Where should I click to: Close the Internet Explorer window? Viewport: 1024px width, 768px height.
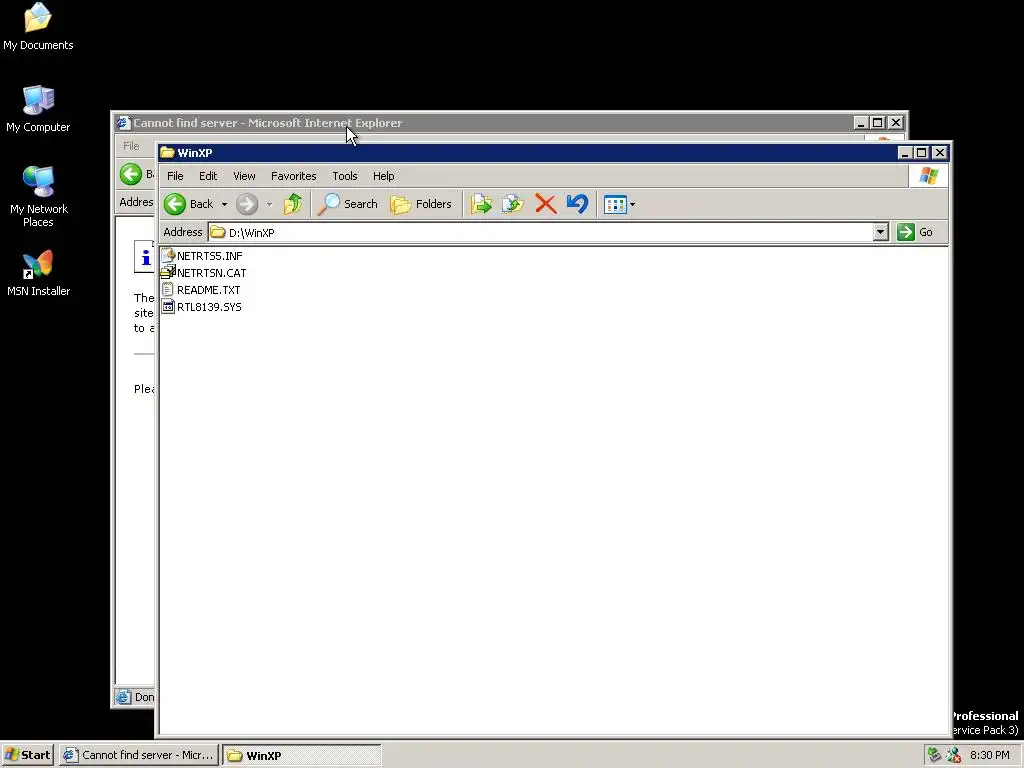point(895,123)
